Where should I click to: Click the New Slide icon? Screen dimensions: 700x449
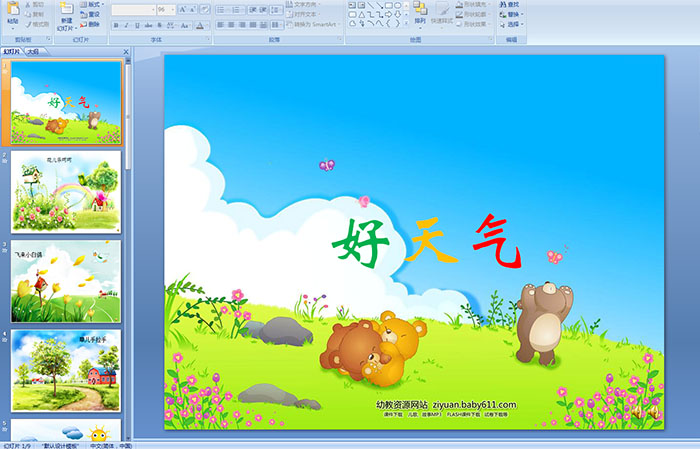click(67, 9)
